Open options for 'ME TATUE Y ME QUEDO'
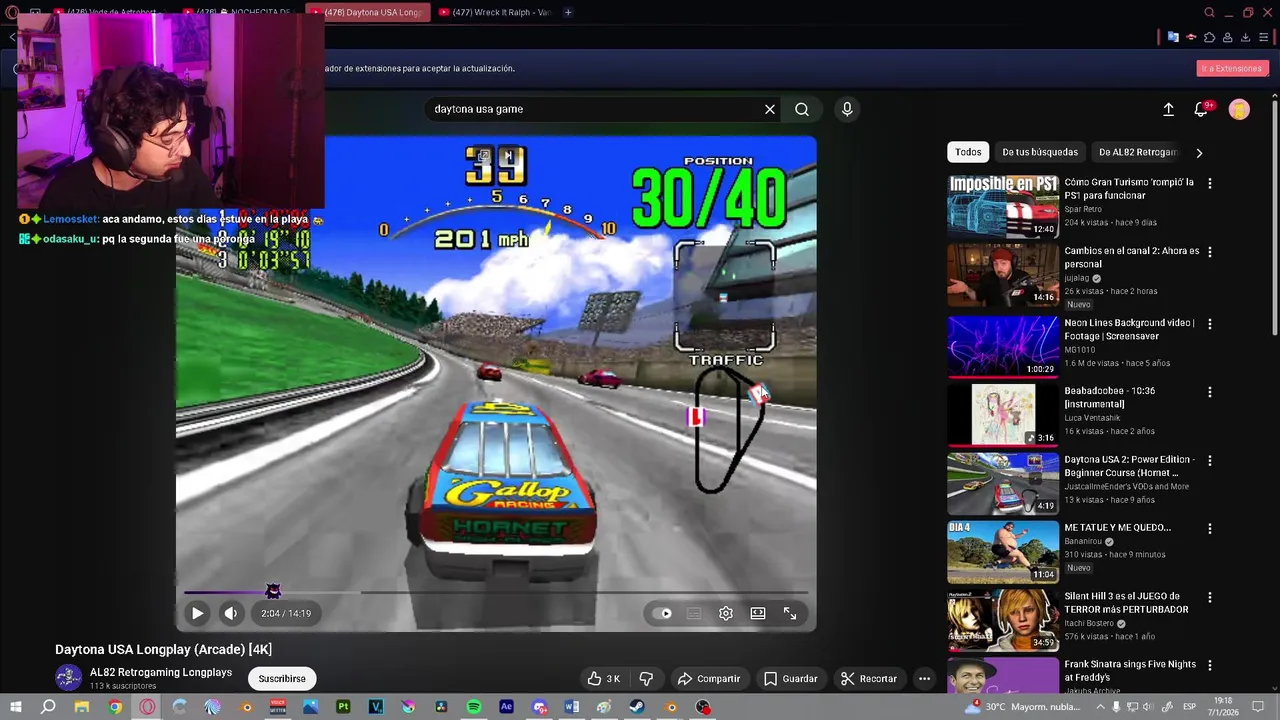This screenshot has height=720, width=1280. (1210, 528)
